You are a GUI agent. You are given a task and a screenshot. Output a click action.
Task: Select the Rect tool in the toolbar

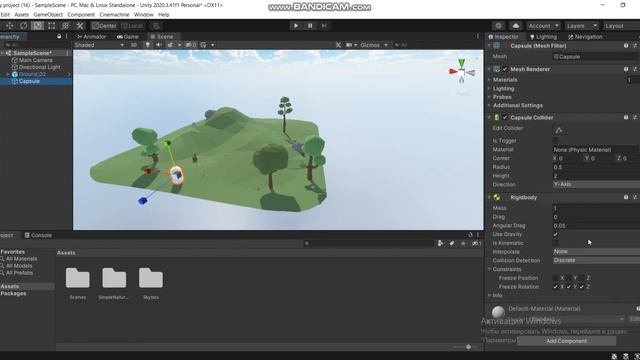pos(51,26)
